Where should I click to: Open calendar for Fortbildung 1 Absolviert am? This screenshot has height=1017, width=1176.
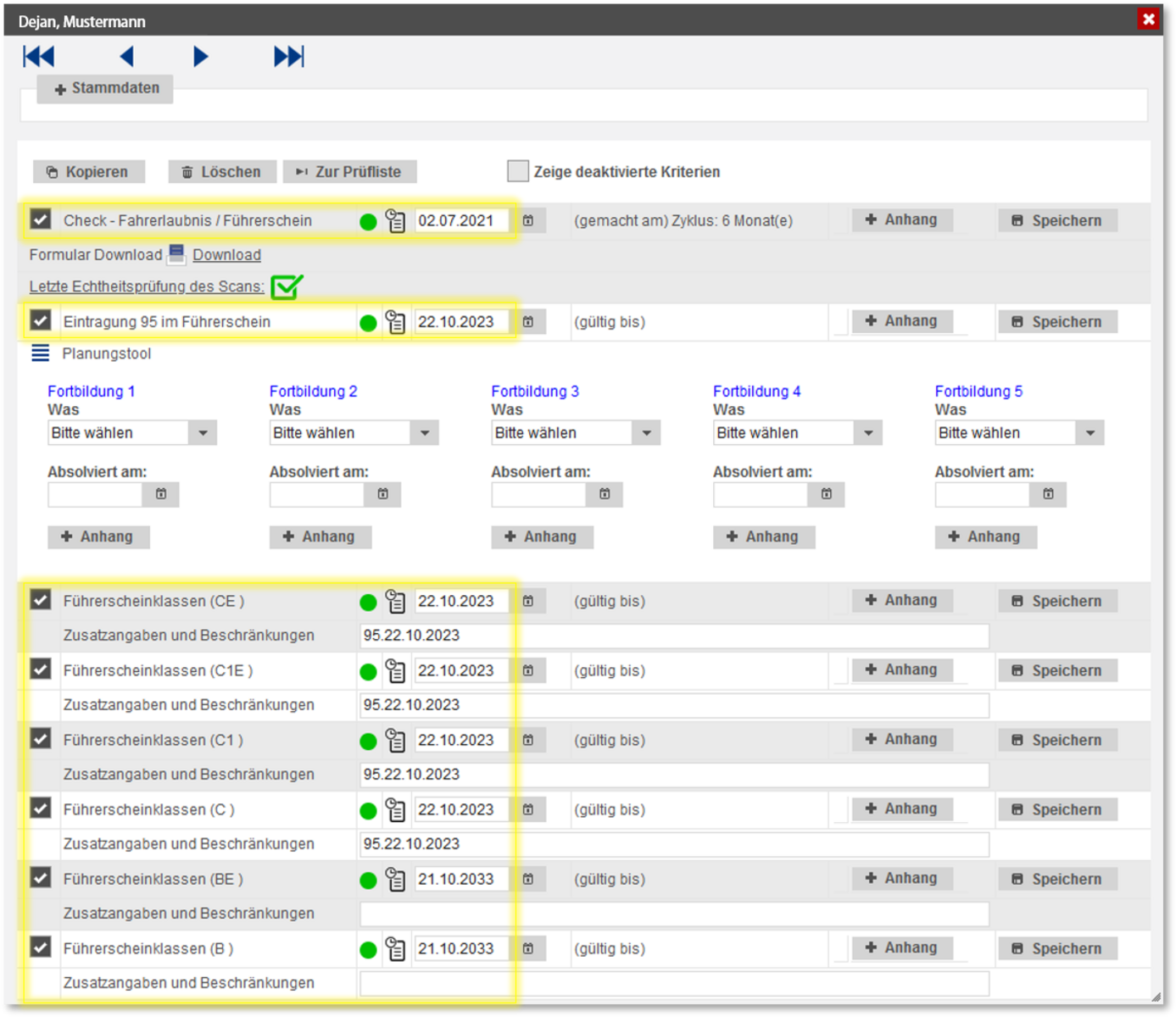pyautogui.click(x=161, y=494)
